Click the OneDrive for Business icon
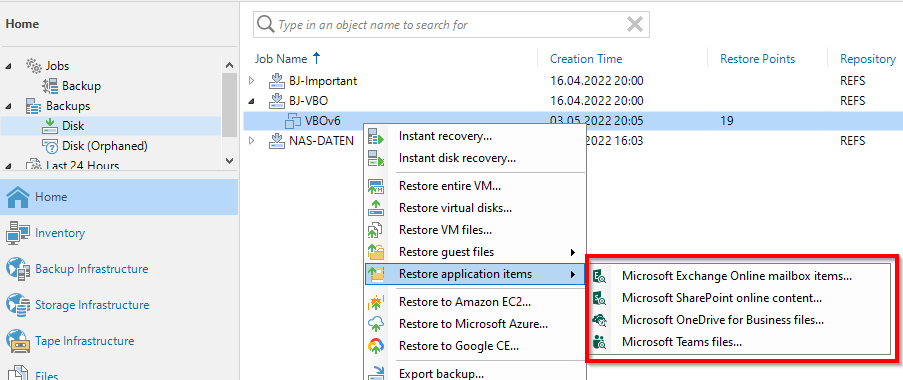The image size is (903, 380). point(600,320)
